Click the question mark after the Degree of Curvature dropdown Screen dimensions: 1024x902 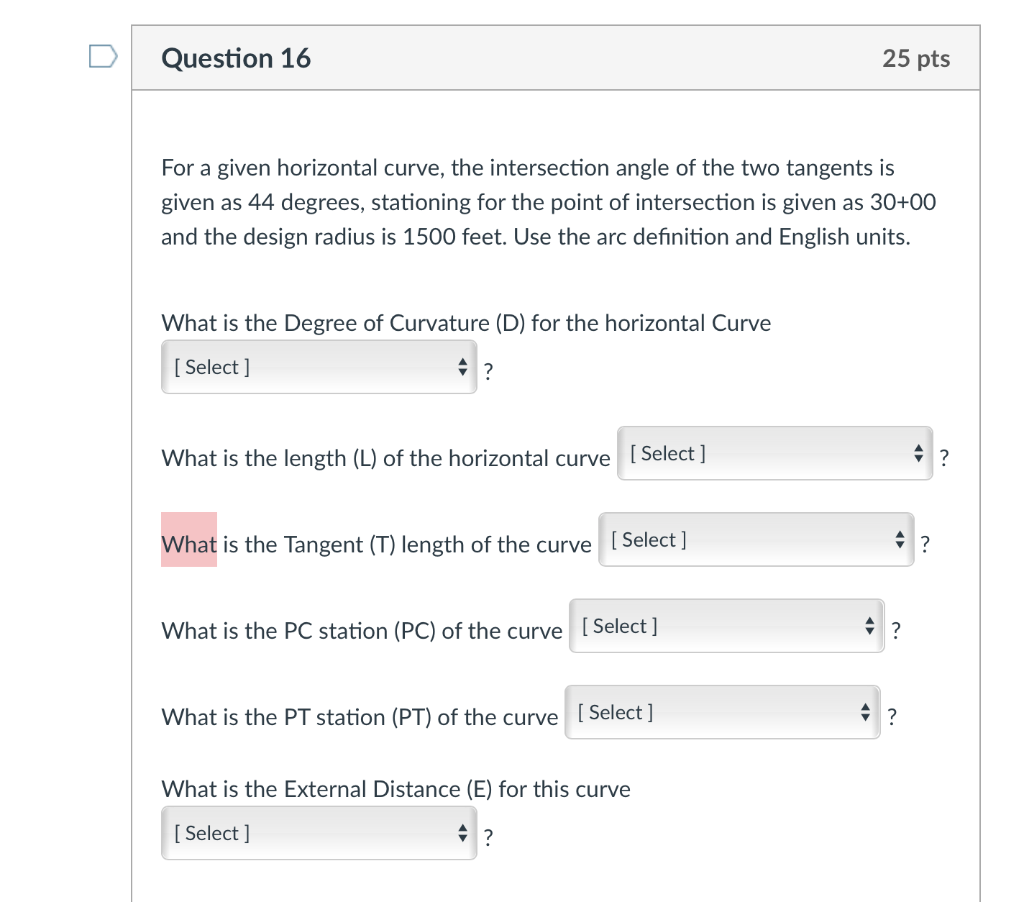point(488,371)
